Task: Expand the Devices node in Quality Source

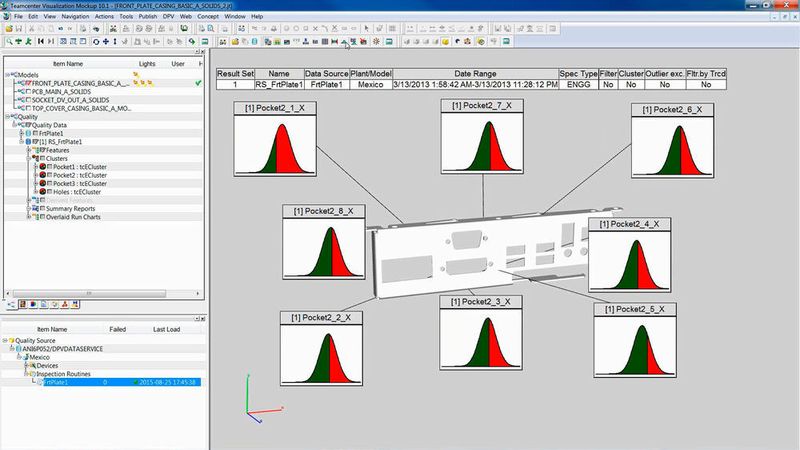Action: tap(26, 365)
